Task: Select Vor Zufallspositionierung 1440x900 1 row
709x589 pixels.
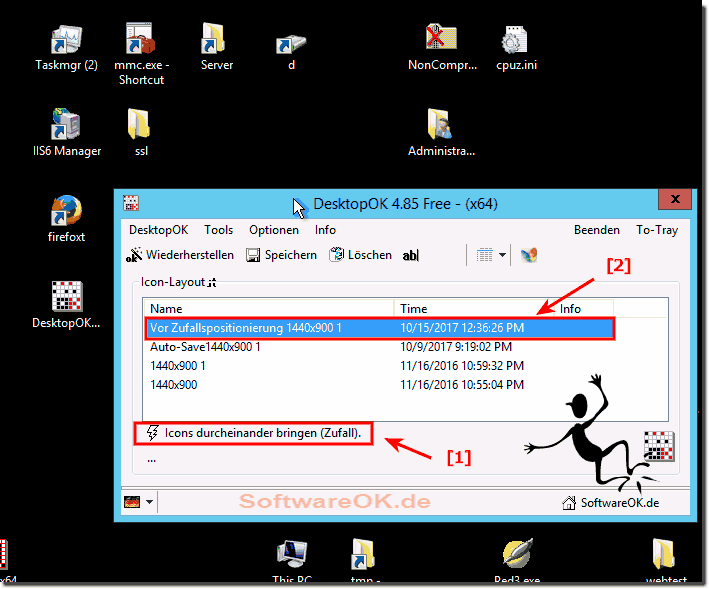Action: click(x=380, y=328)
